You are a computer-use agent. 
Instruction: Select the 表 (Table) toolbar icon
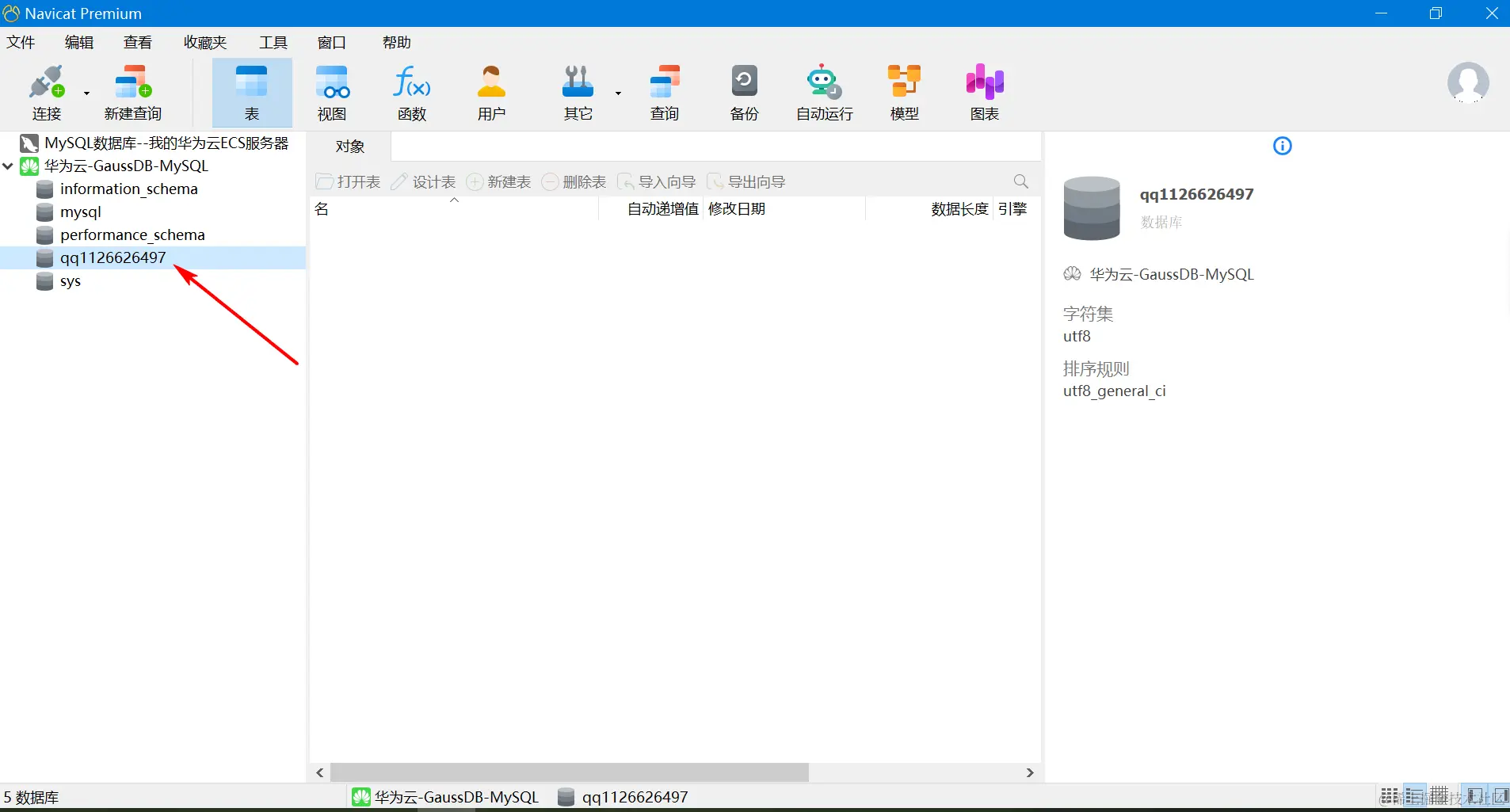[x=252, y=93]
